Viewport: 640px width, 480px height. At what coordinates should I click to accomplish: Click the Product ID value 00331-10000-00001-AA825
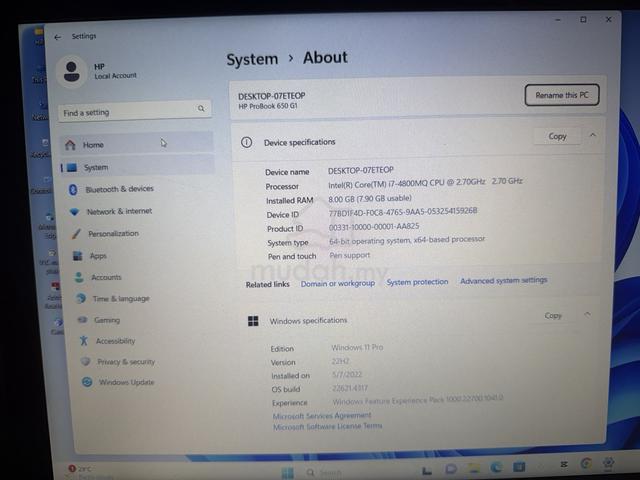tap(374, 227)
